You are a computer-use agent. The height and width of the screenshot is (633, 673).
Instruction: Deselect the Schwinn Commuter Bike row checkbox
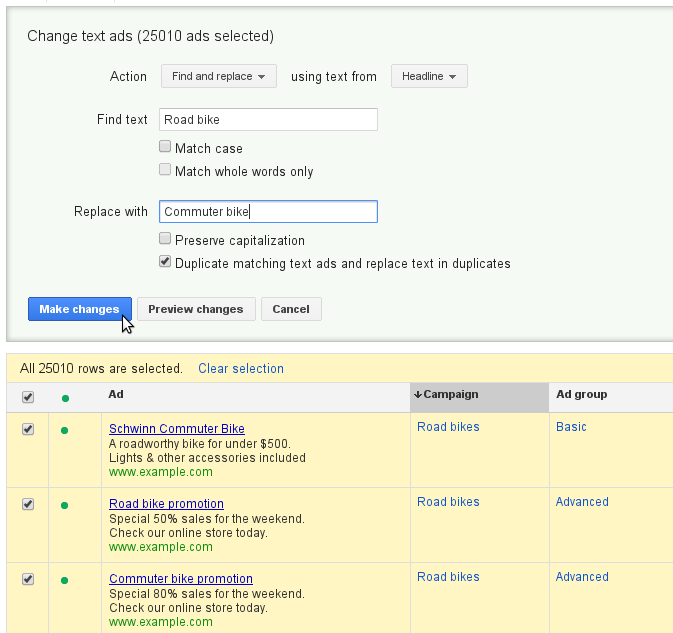coord(28,429)
